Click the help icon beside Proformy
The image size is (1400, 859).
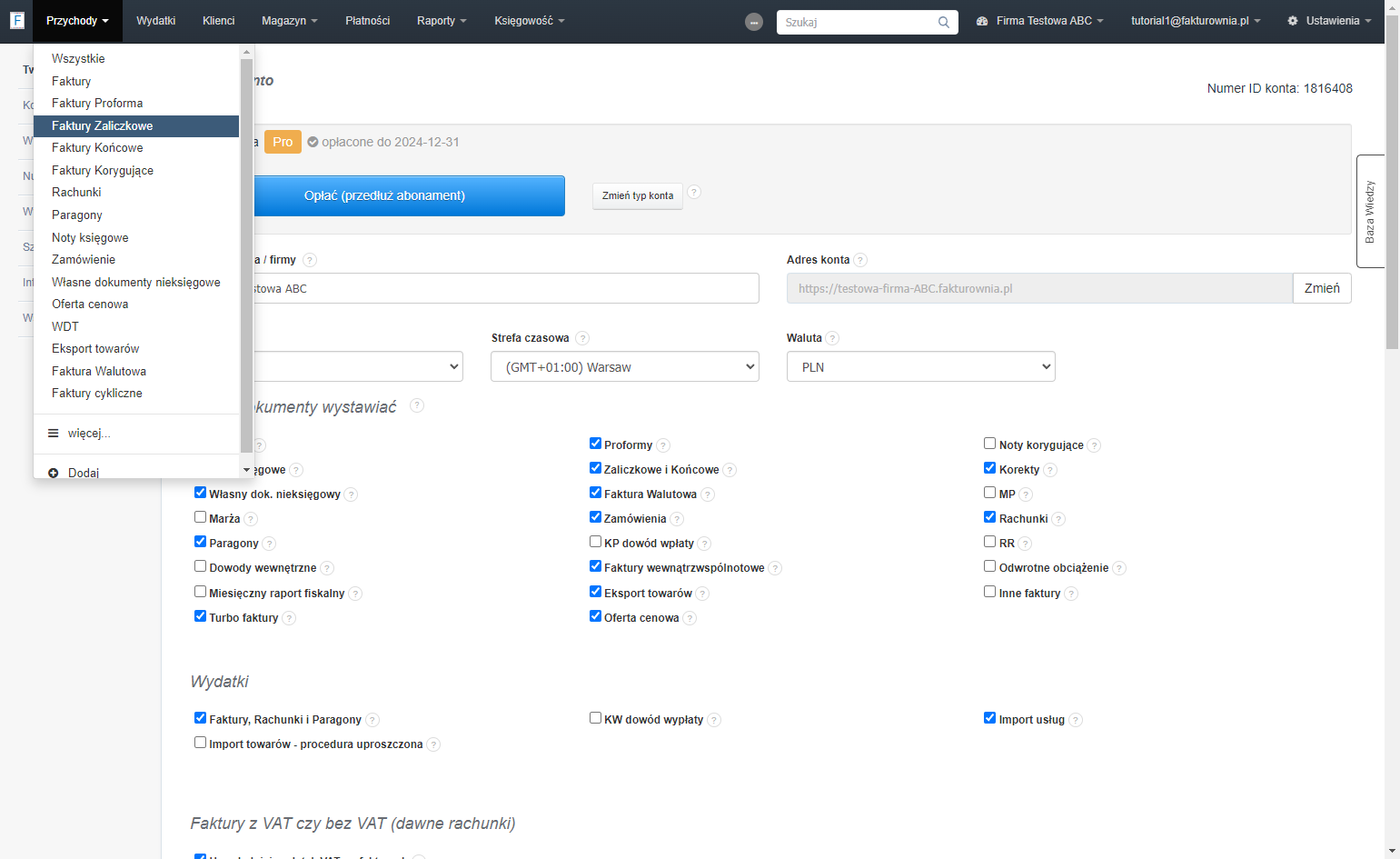663,445
